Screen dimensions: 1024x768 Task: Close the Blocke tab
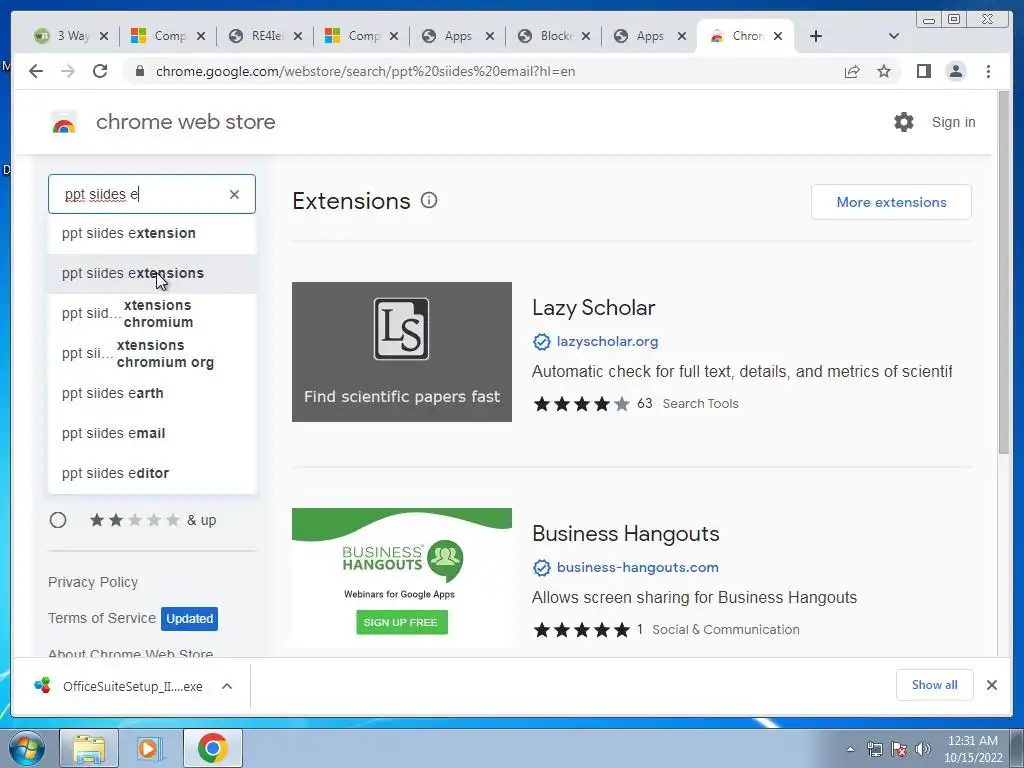pos(586,37)
